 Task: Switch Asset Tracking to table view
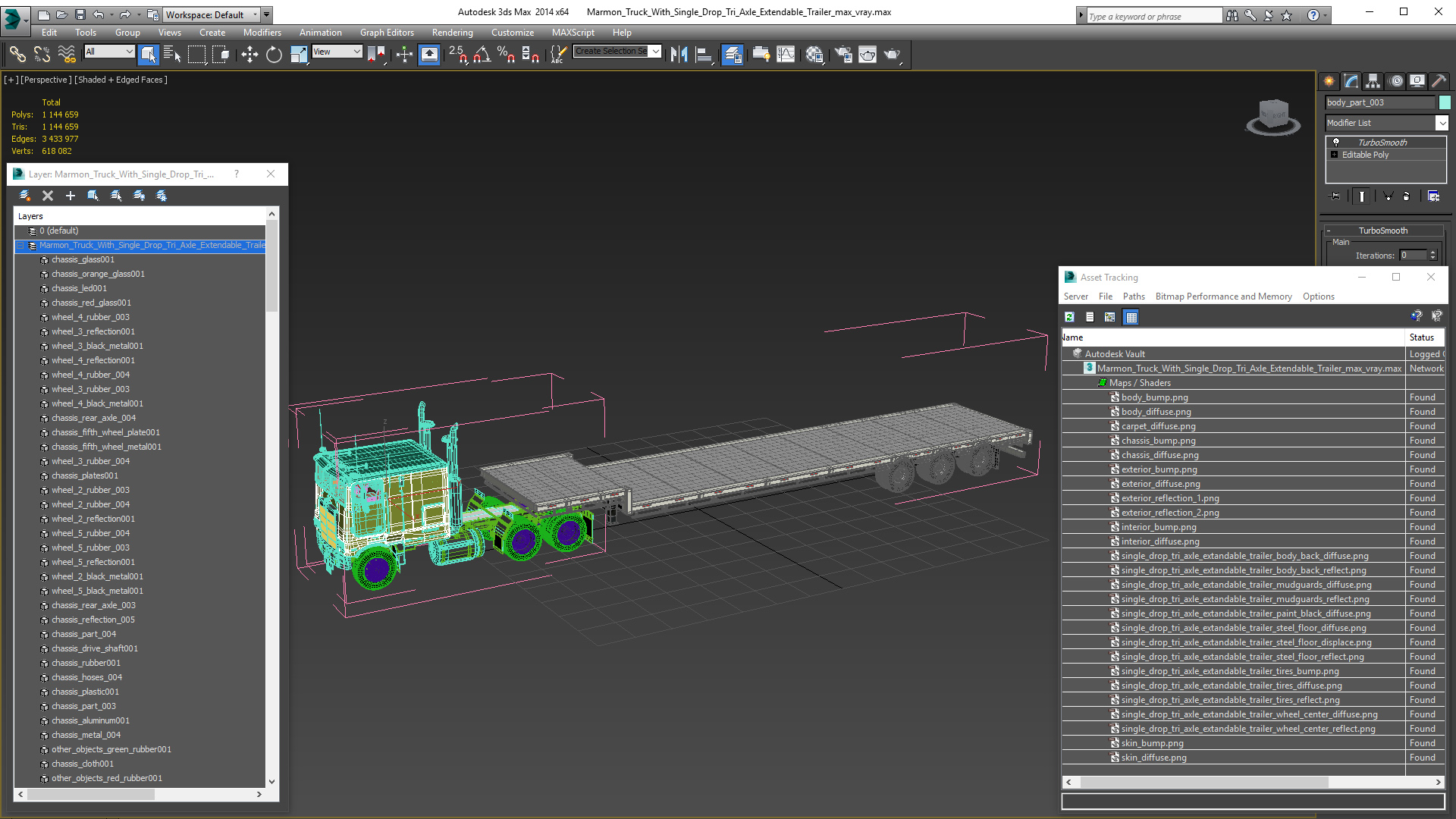[x=1131, y=317]
